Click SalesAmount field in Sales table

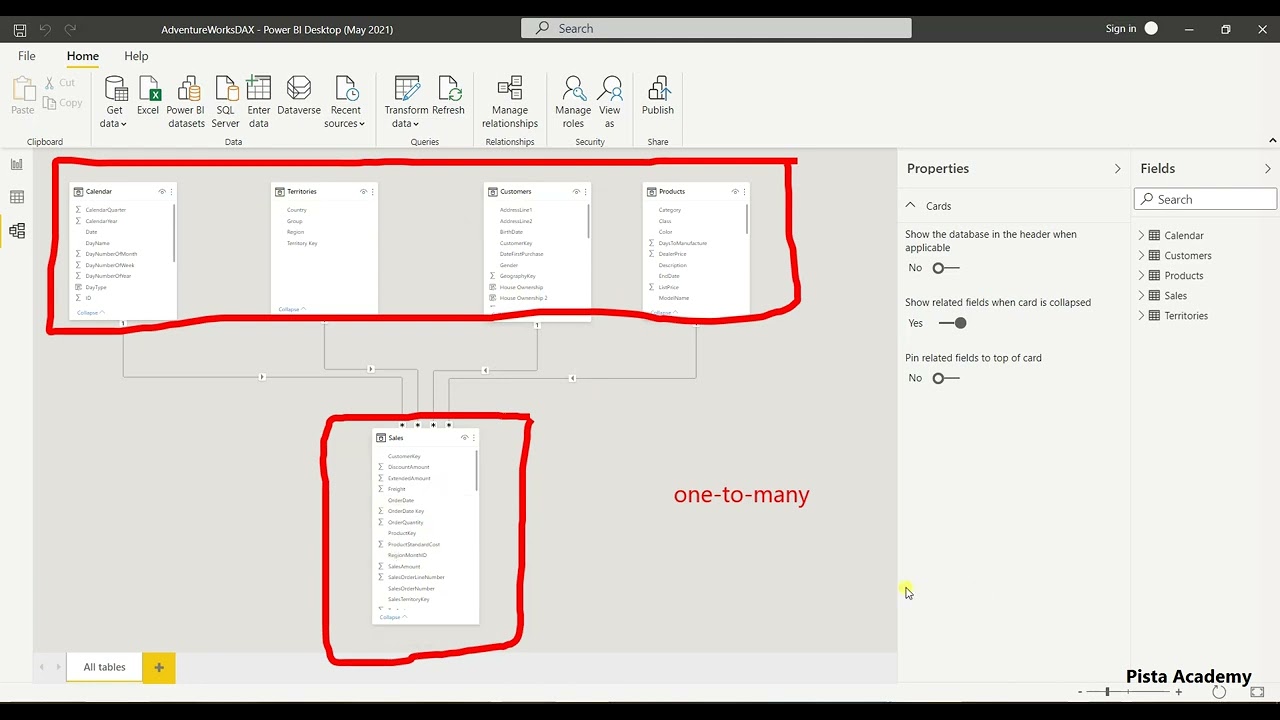tap(404, 567)
